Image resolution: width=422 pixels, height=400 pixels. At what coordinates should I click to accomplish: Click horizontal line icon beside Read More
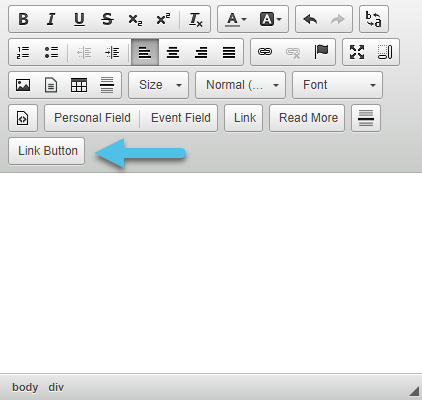(366, 118)
